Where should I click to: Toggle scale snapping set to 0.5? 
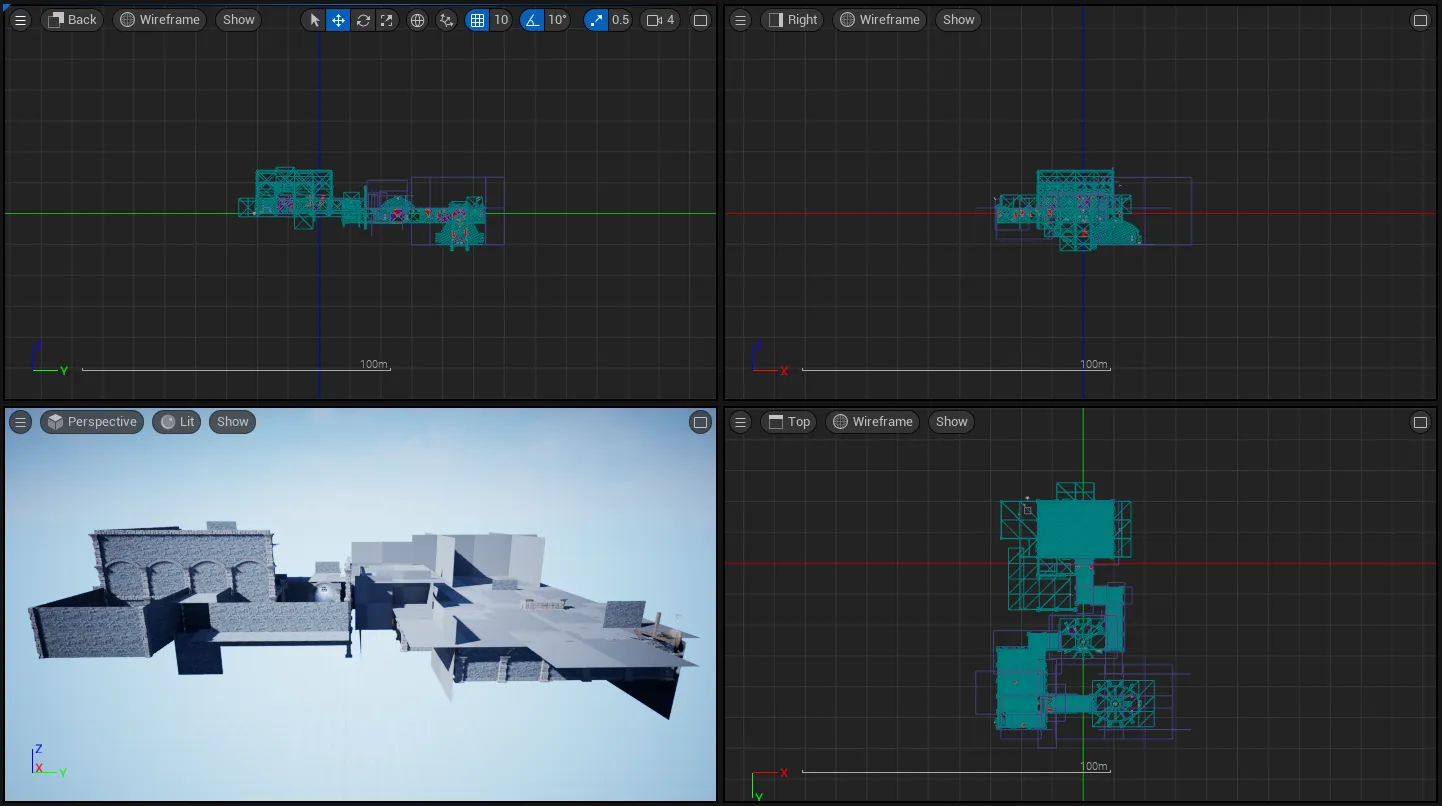[596, 19]
